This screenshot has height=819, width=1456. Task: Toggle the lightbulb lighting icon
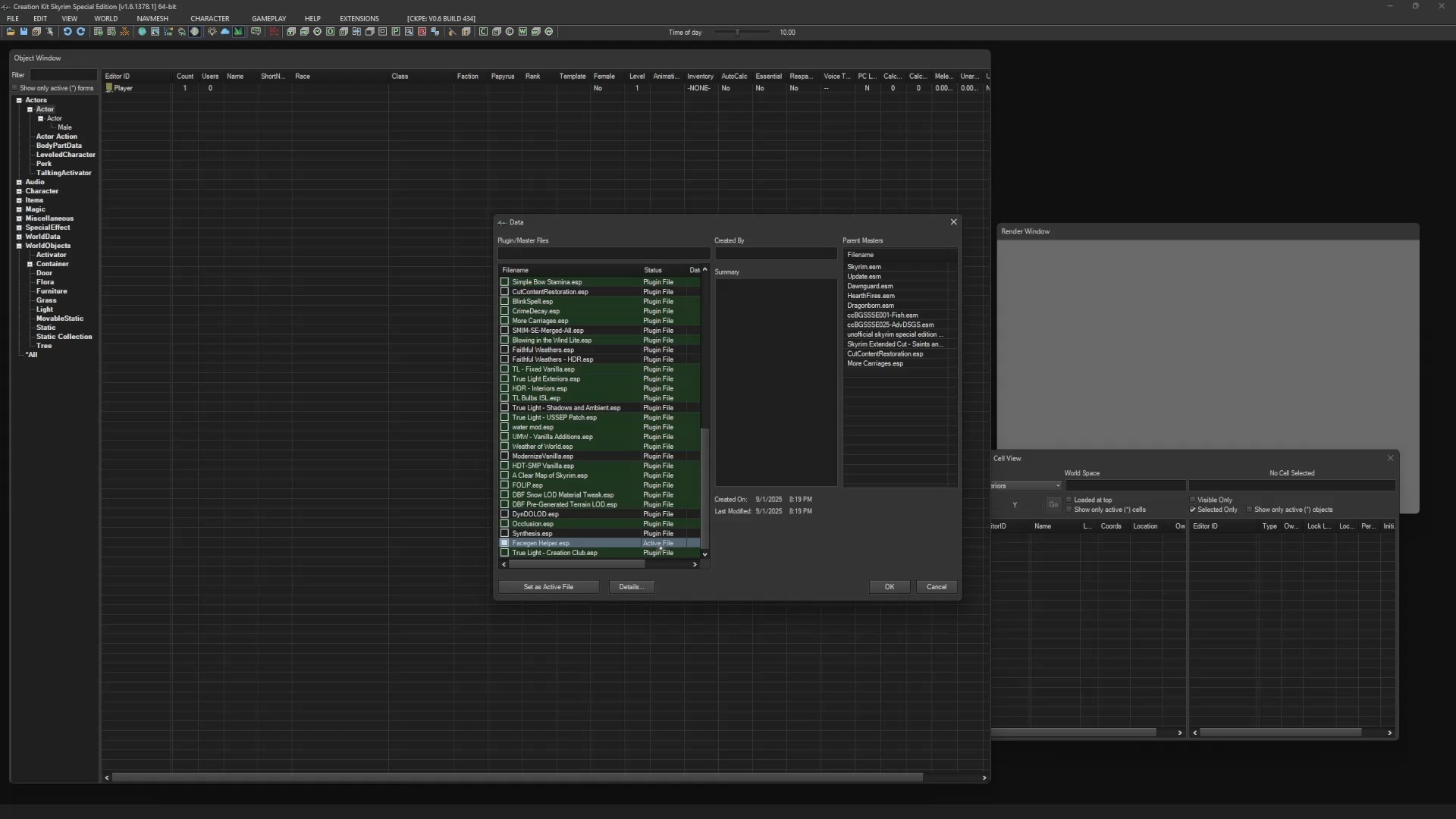212,32
